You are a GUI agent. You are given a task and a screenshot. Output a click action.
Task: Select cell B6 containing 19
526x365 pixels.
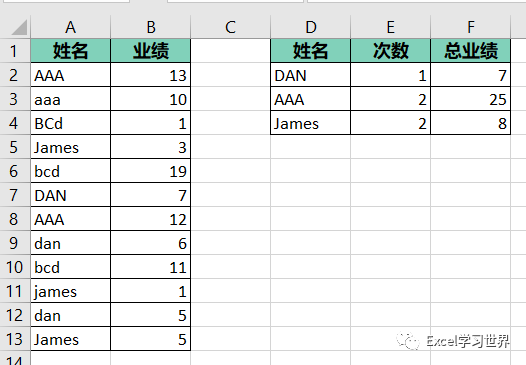tap(151, 171)
